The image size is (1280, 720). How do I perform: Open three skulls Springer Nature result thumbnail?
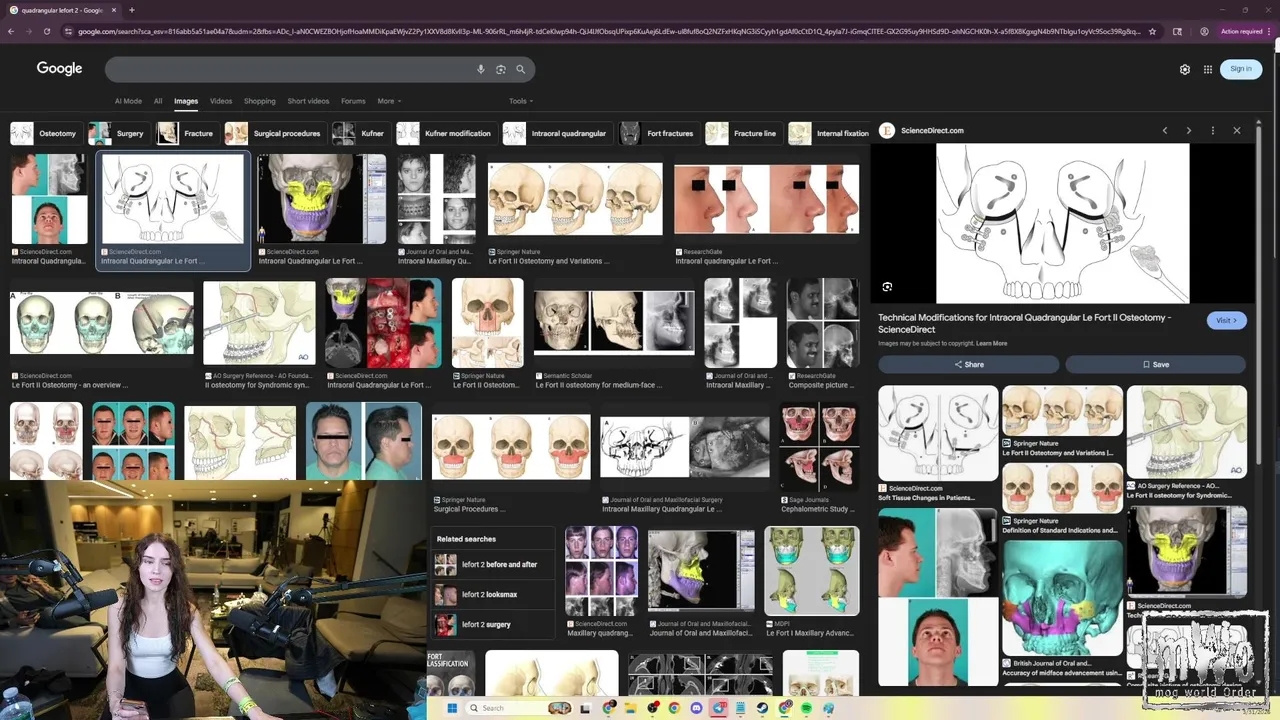click(x=575, y=199)
